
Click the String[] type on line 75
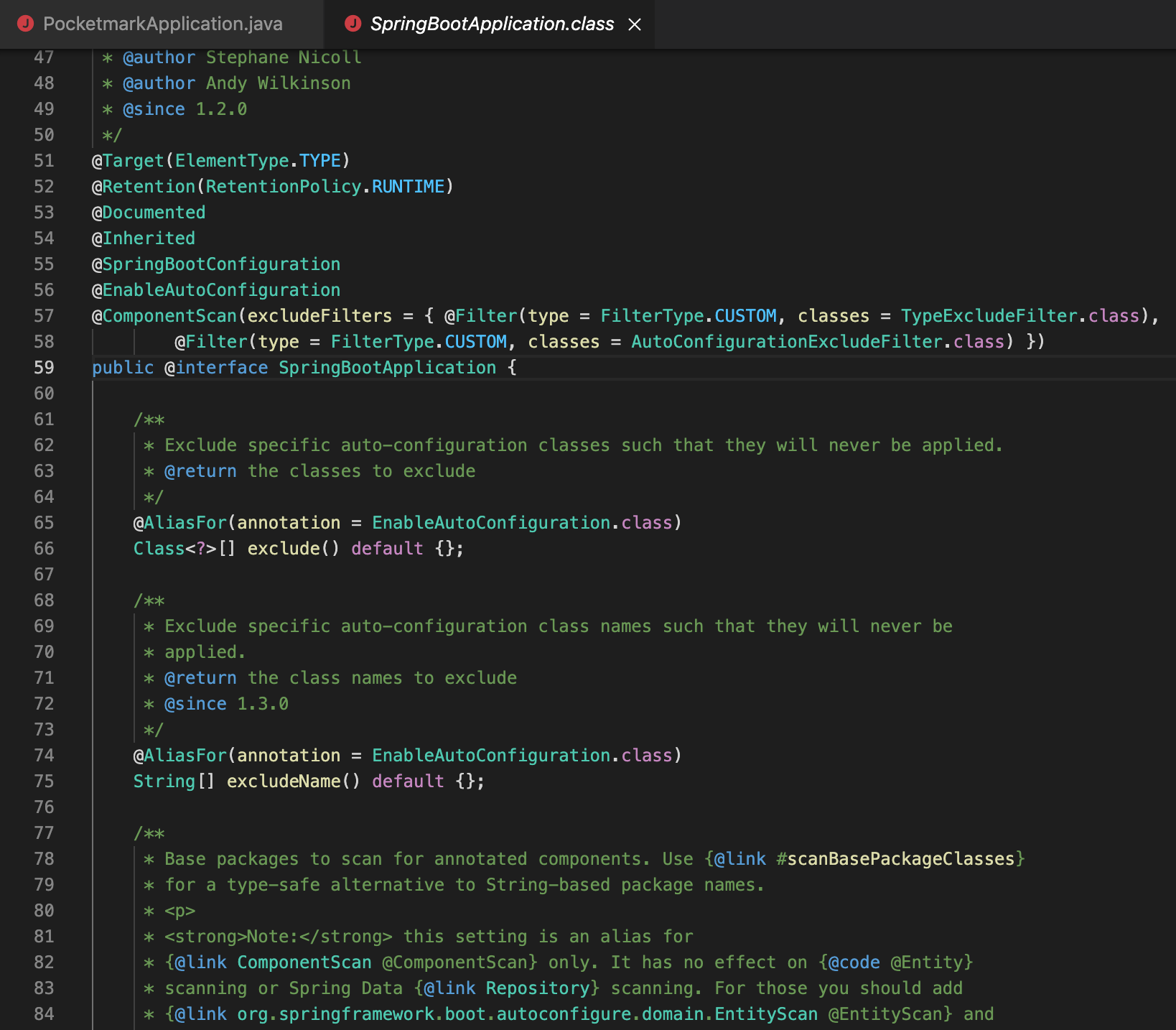(174, 781)
